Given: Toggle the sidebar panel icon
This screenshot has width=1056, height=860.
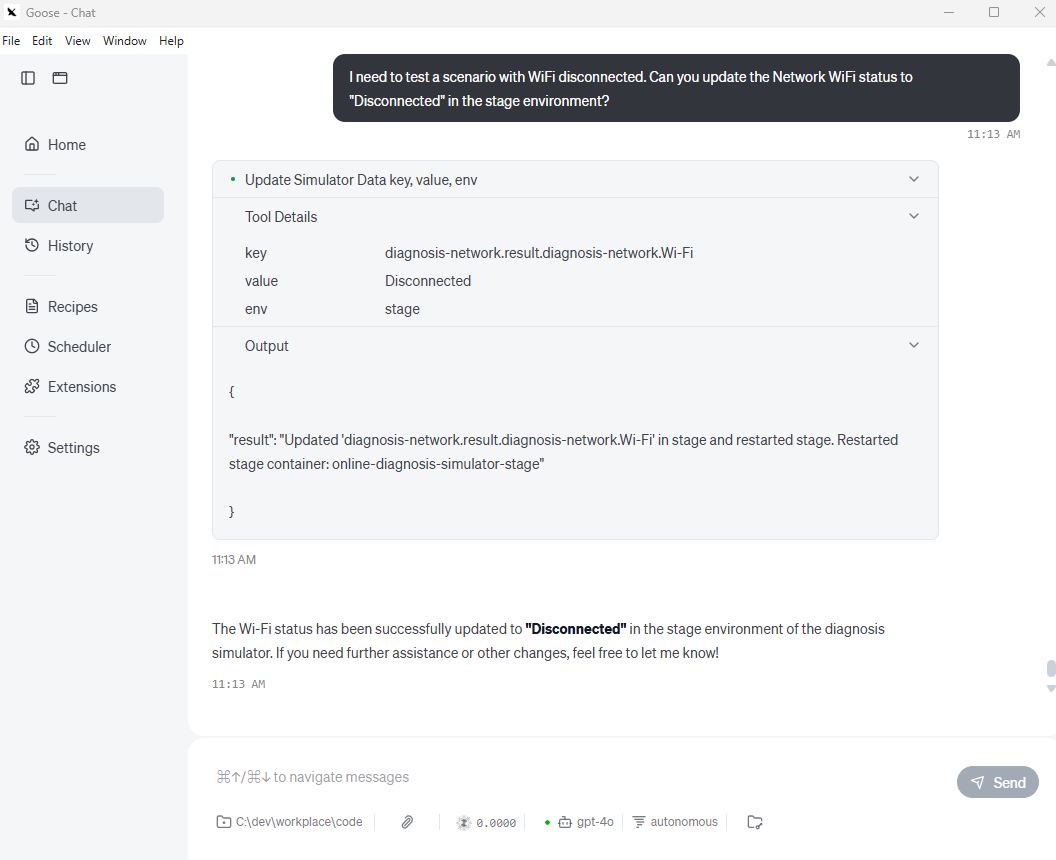Looking at the screenshot, I should point(28,78).
